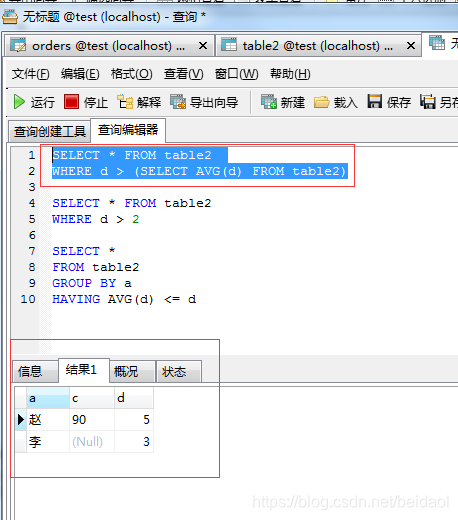Select the 结果1 result tab
Viewport: 458px width, 520px height.
coord(84,370)
